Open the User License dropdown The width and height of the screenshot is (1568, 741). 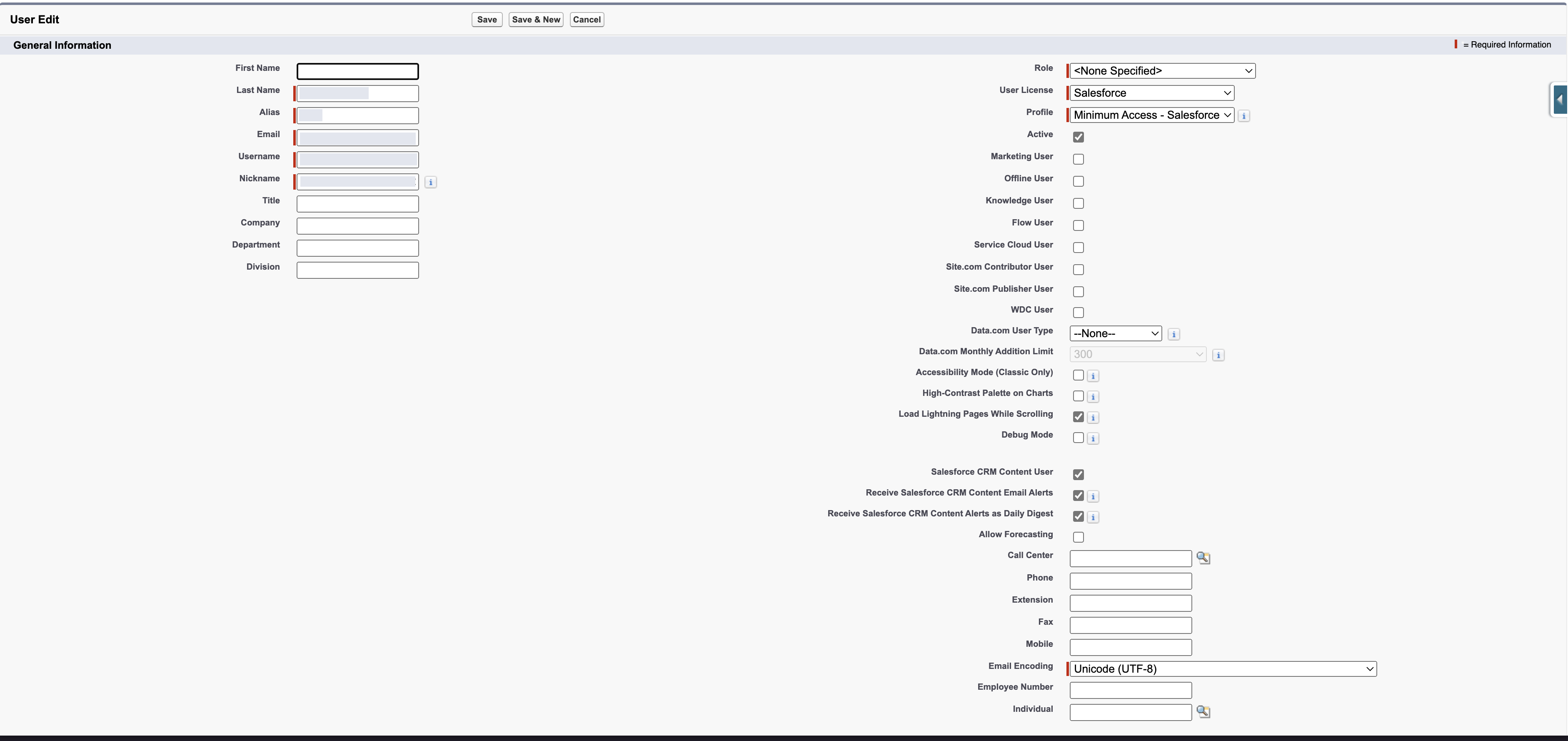[1152, 93]
